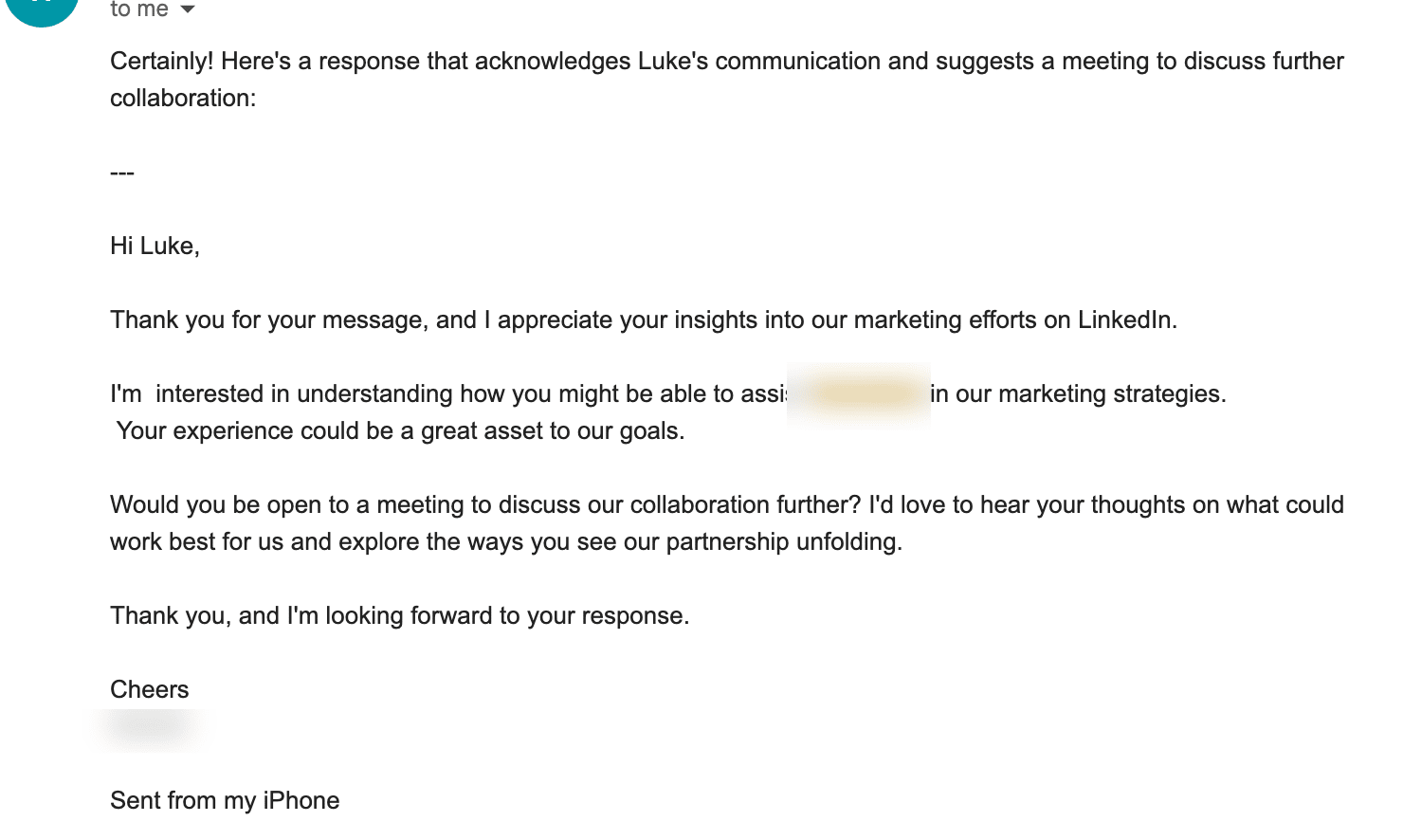Click "collaboration:" ending the intro paragraph
This screenshot has width=1403, height=840.
click(x=183, y=98)
